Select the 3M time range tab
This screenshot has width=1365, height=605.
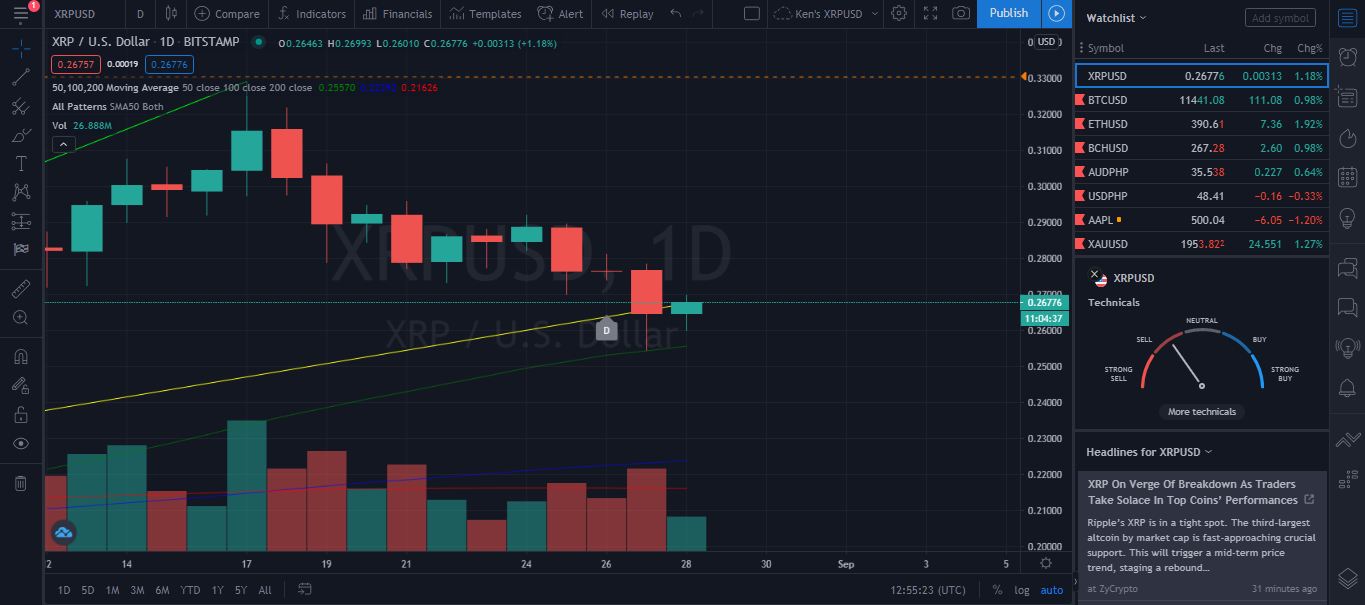(137, 590)
